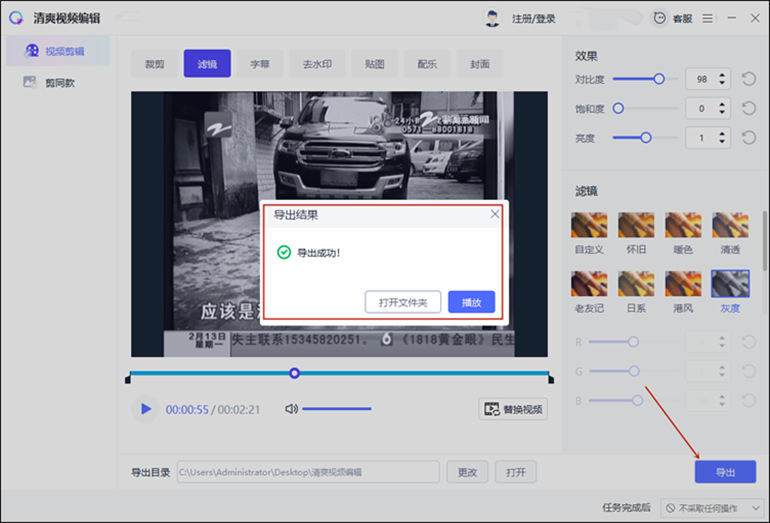This screenshot has height=523, width=770.
Task: Increase 对比度 with the stepper arrows
Action: tap(722, 75)
